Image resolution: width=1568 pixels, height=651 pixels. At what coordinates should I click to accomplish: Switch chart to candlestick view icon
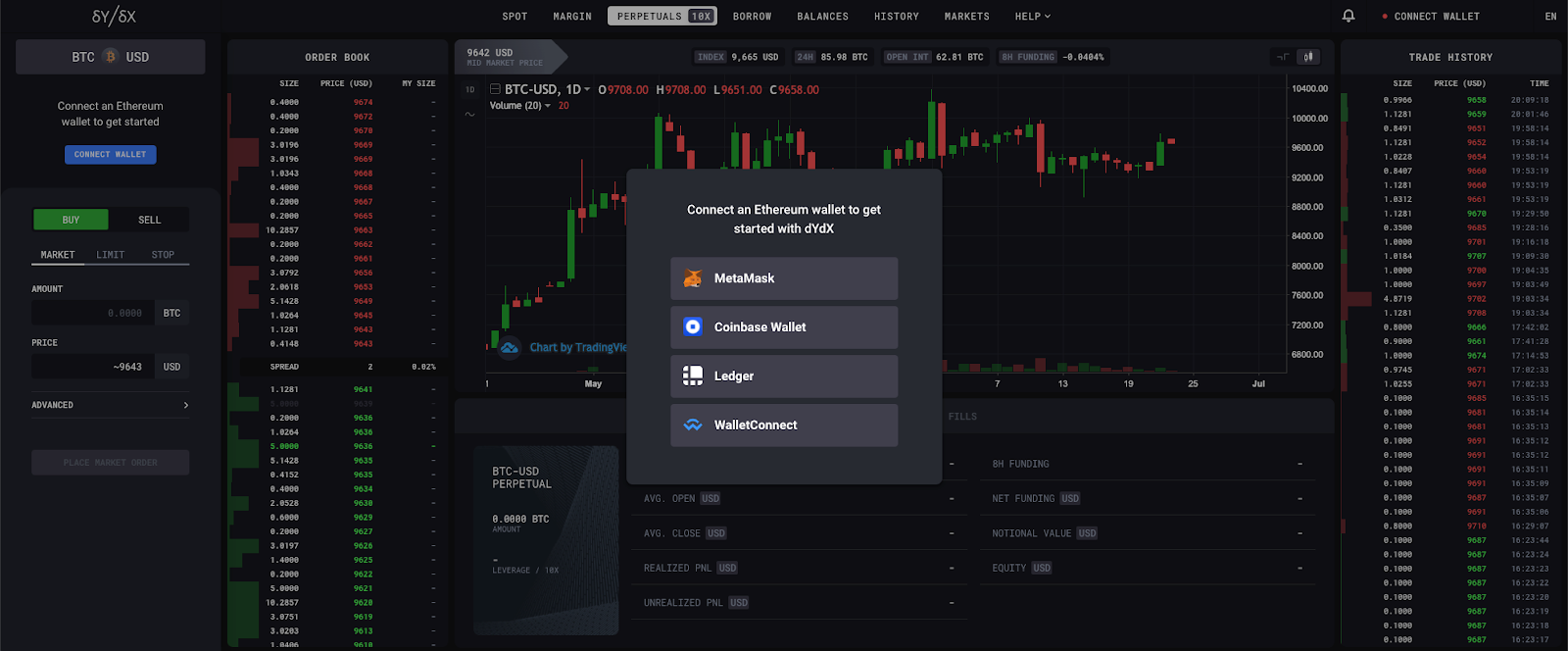(1308, 57)
